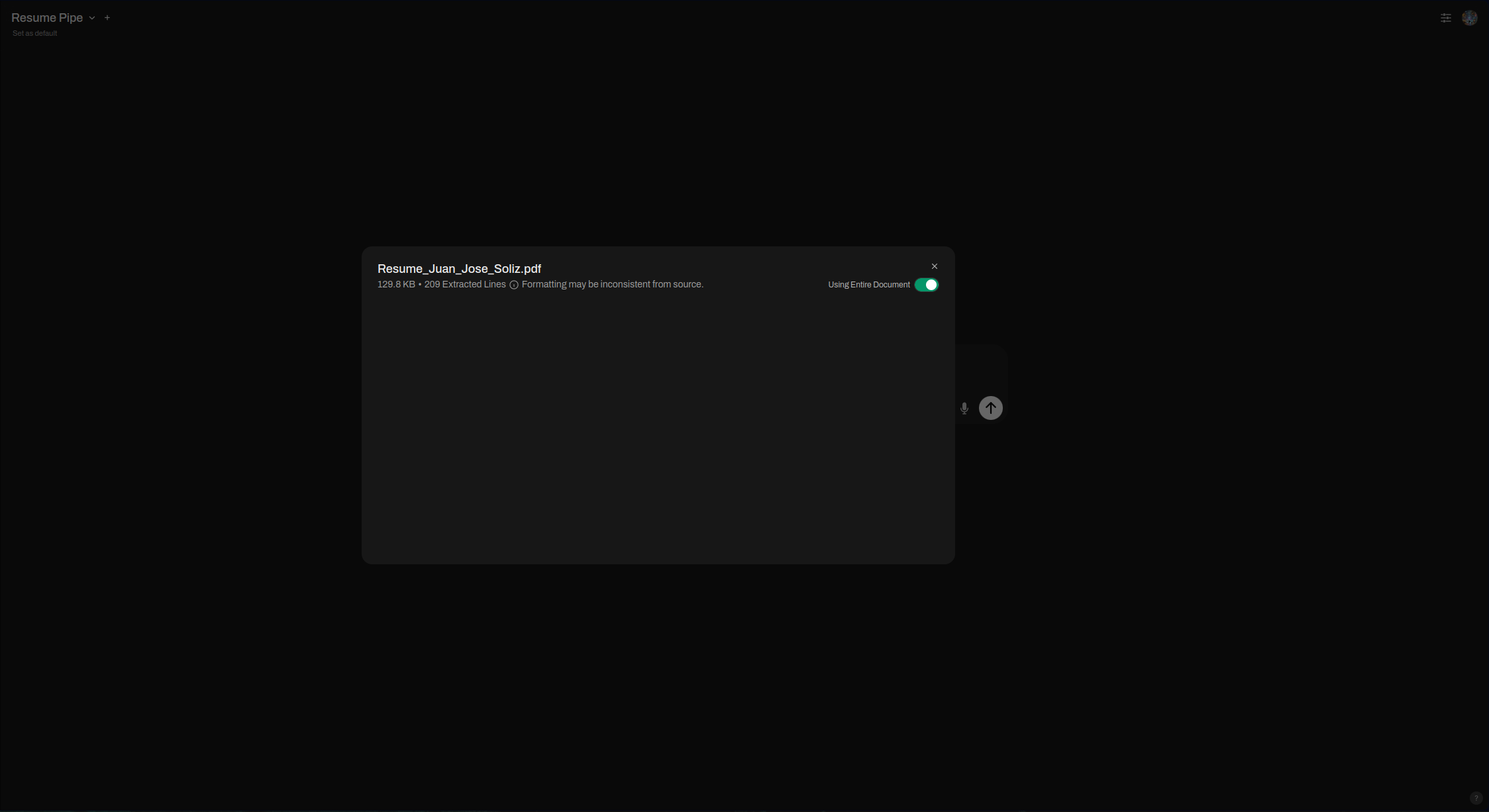The image size is (1489, 812).
Task: Close the Resume_Juan_Jose_Soliz.pdf preview dialog
Action: point(935,266)
